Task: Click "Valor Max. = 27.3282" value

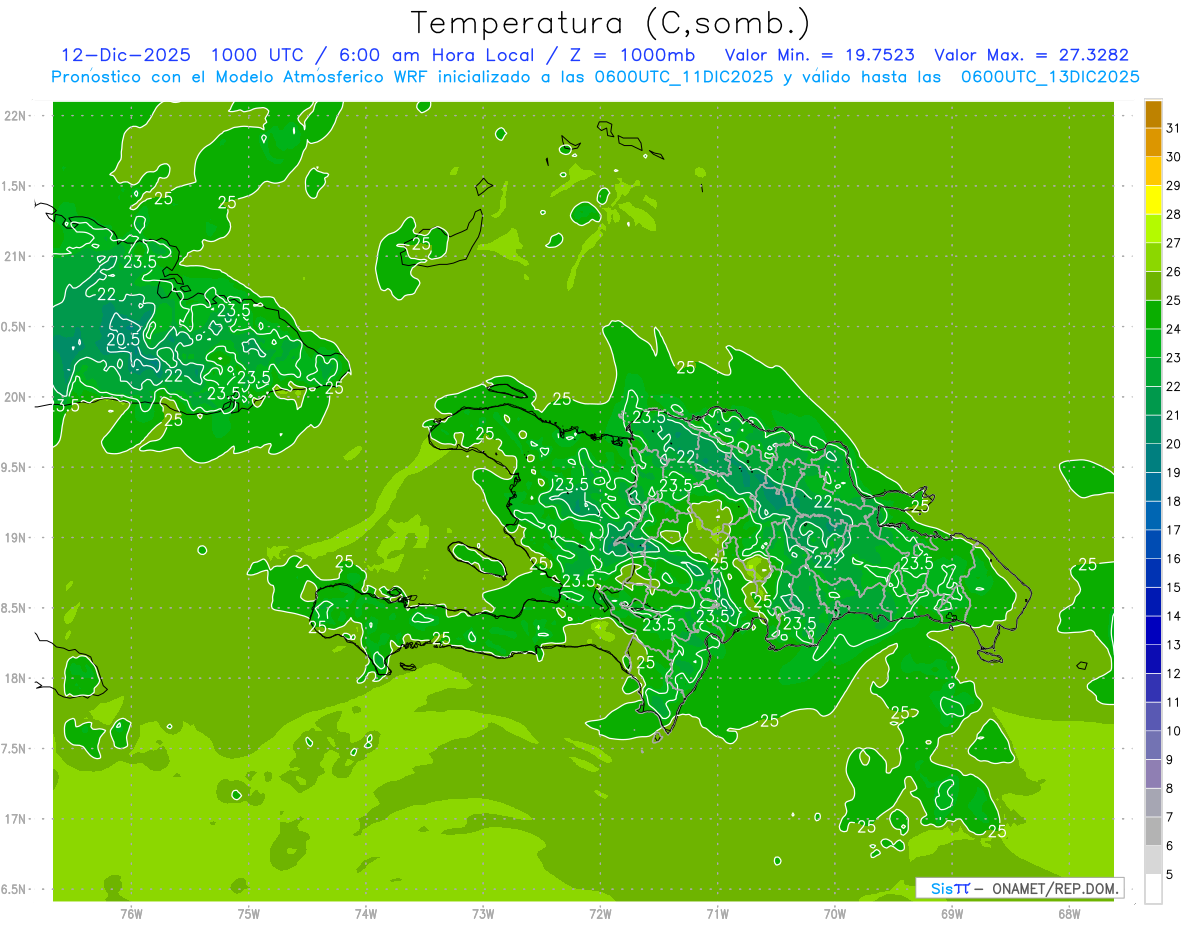Action: tap(1034, 55)
